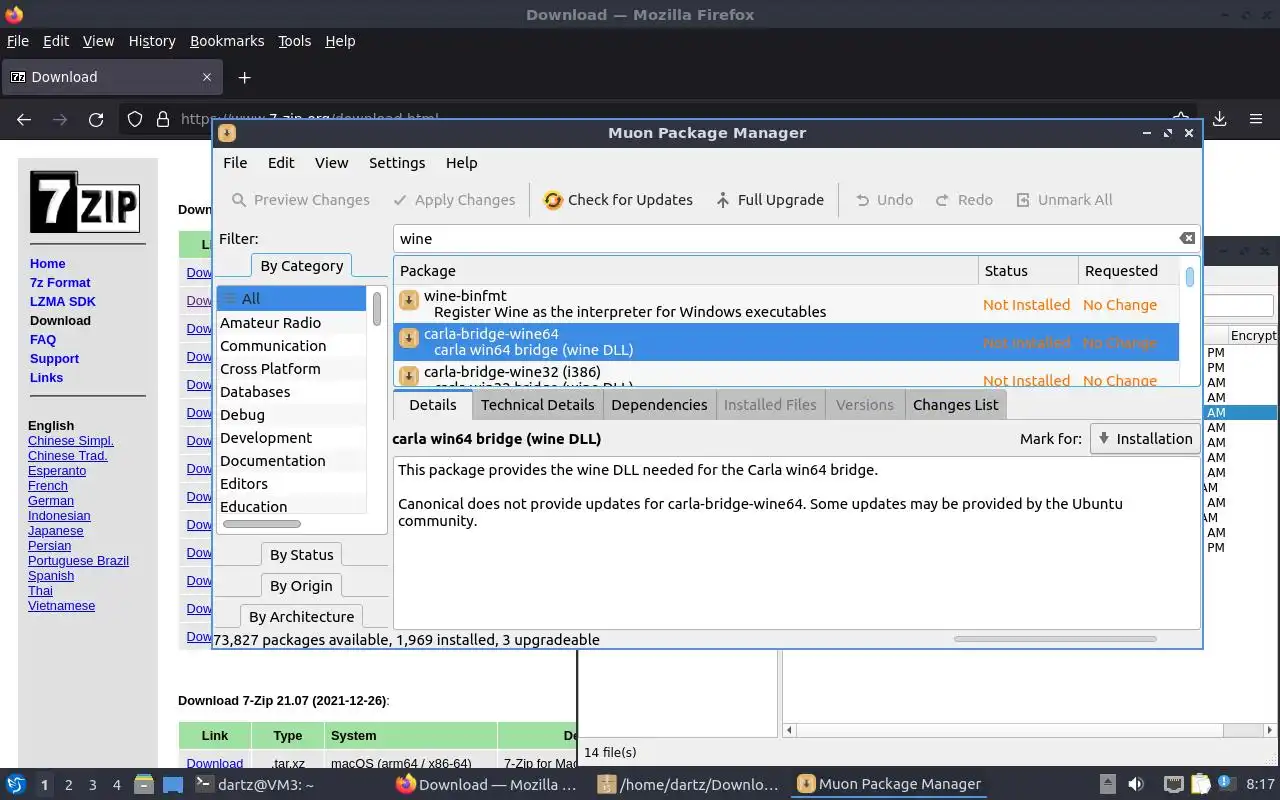Click the show desktop icon in taskbar

point(173,784)
